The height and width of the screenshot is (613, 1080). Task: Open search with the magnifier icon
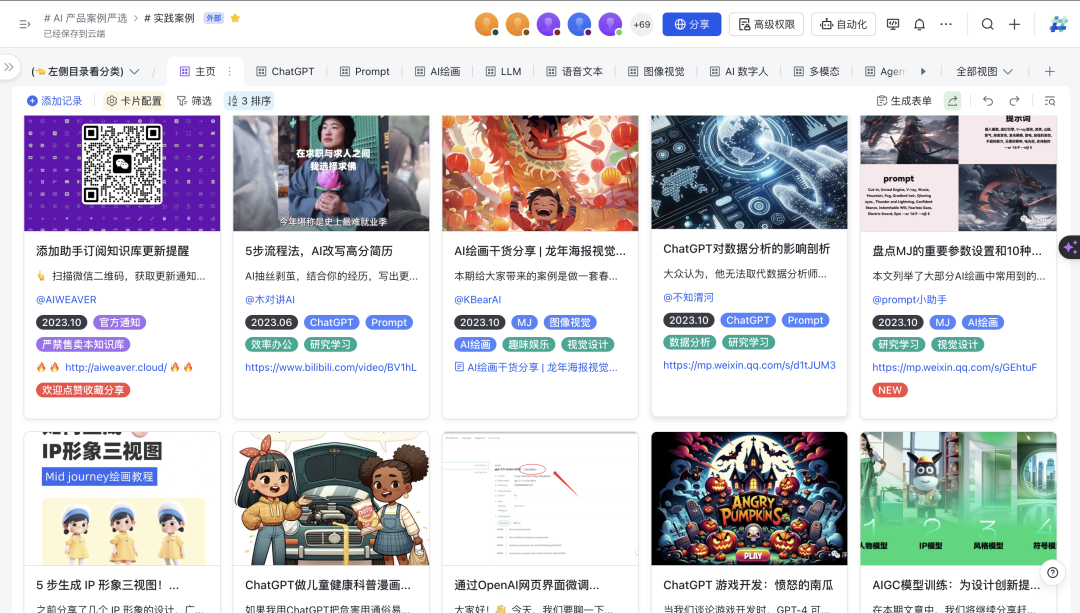click(987, 24)
